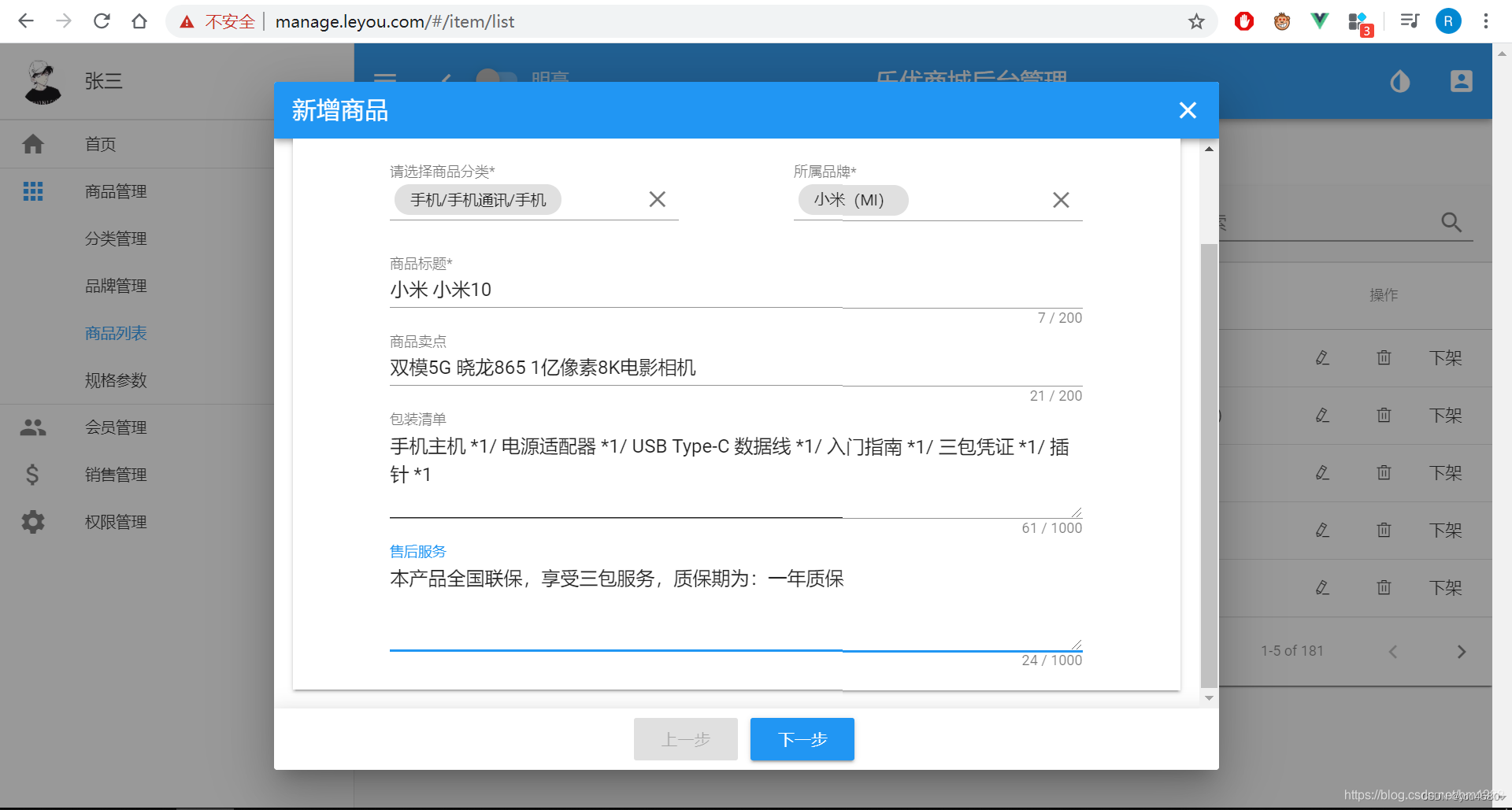This screenshot has height=810, width=1512.
Task: Click the dialog scrollbar down arrow
Action: [x=1209, y=698]
